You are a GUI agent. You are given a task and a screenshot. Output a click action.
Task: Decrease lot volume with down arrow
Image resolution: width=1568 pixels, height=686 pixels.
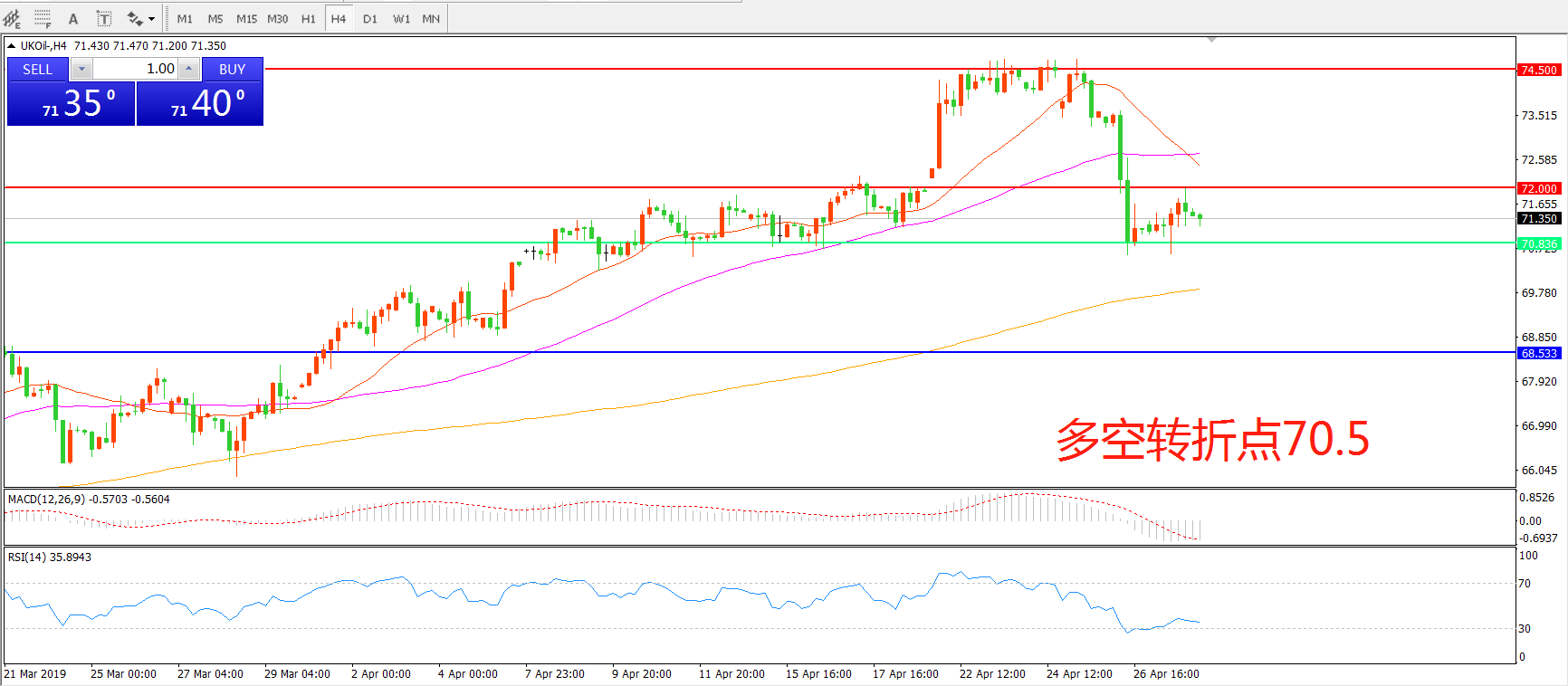pos(81,69)
